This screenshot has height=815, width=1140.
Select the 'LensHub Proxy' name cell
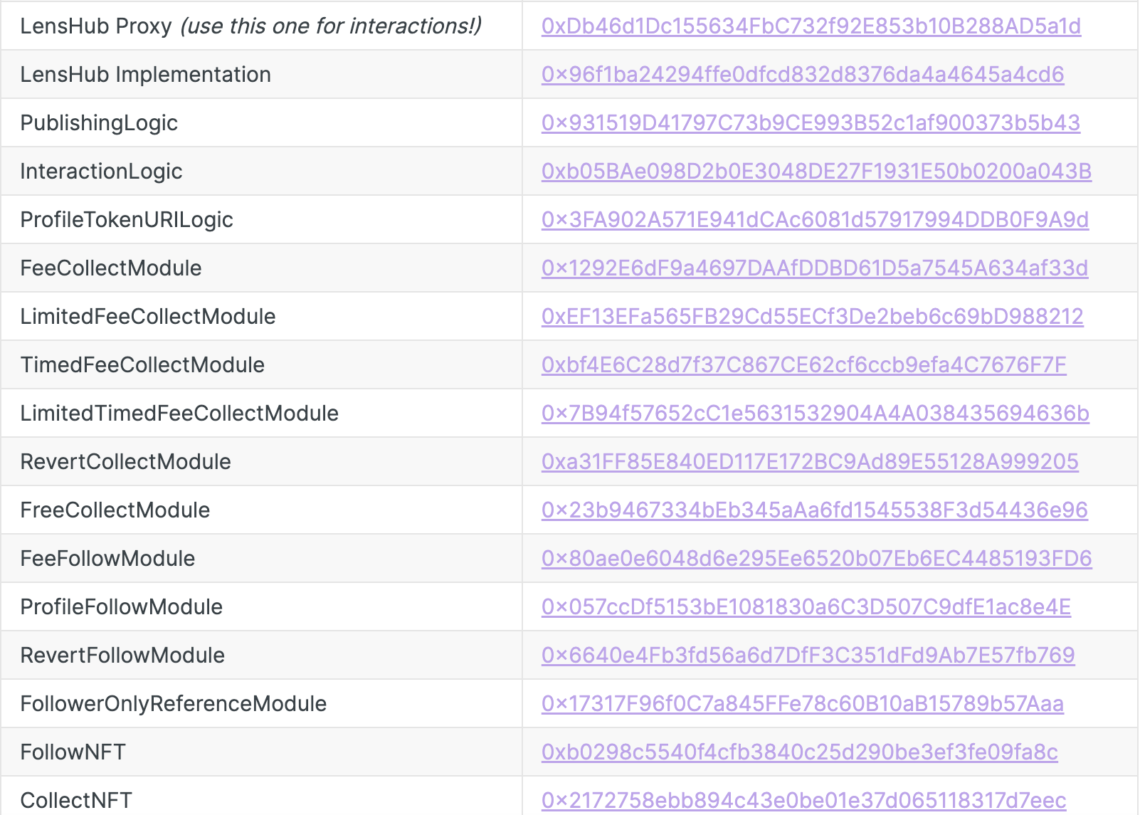coord(262,26)
